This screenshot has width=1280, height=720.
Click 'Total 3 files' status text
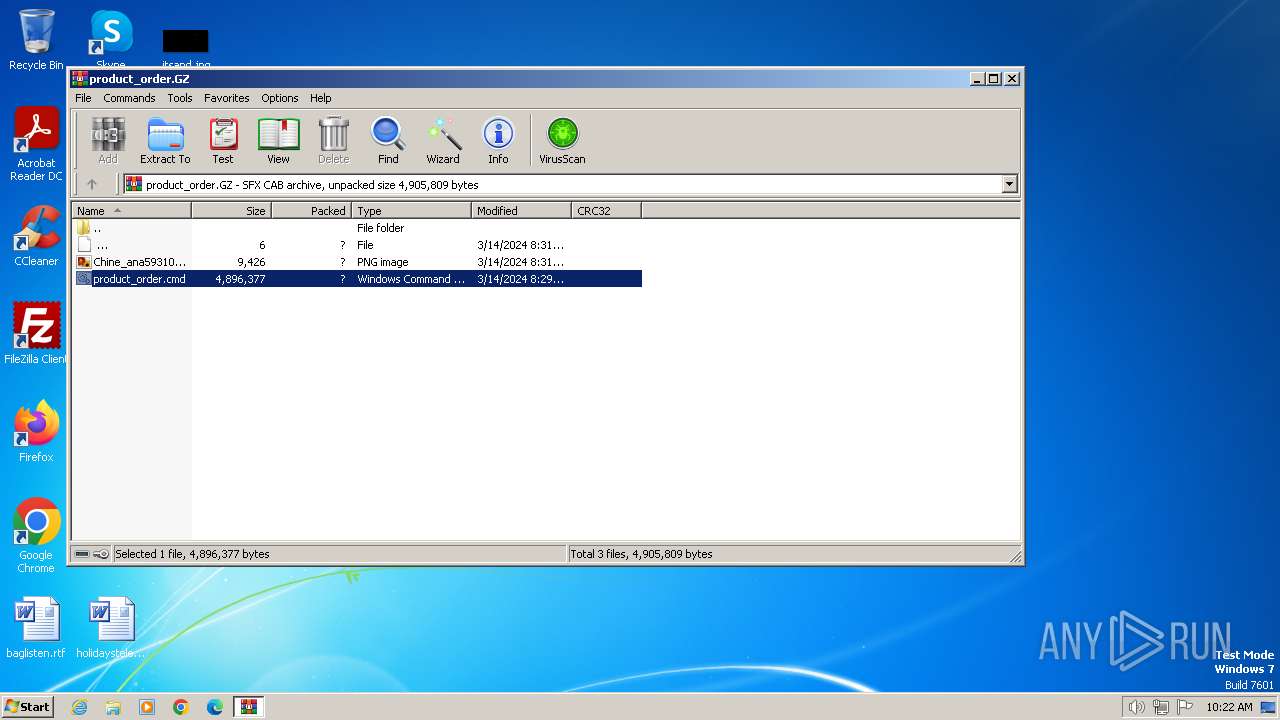click(641, 554)
